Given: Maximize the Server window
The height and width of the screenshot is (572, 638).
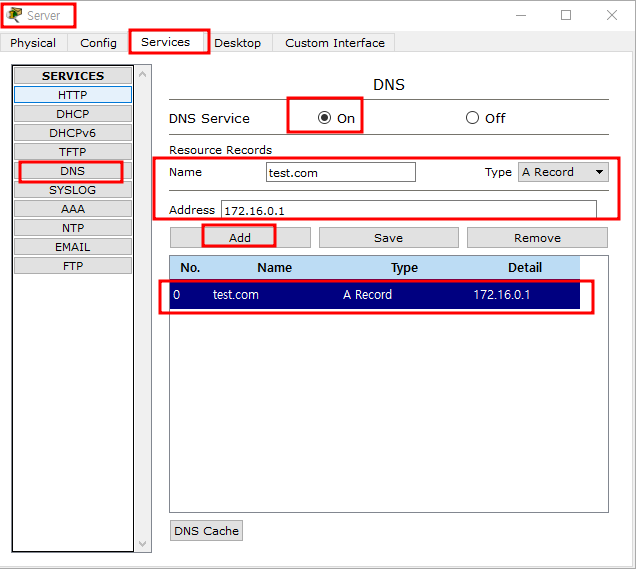Looking at the screenshot, I should point(566,15).
